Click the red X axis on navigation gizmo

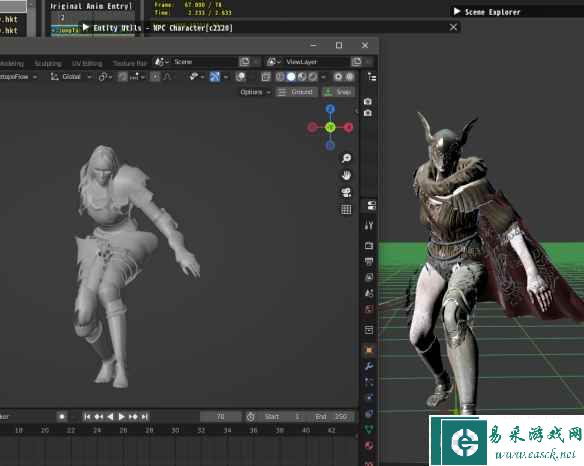coord(348,127)
